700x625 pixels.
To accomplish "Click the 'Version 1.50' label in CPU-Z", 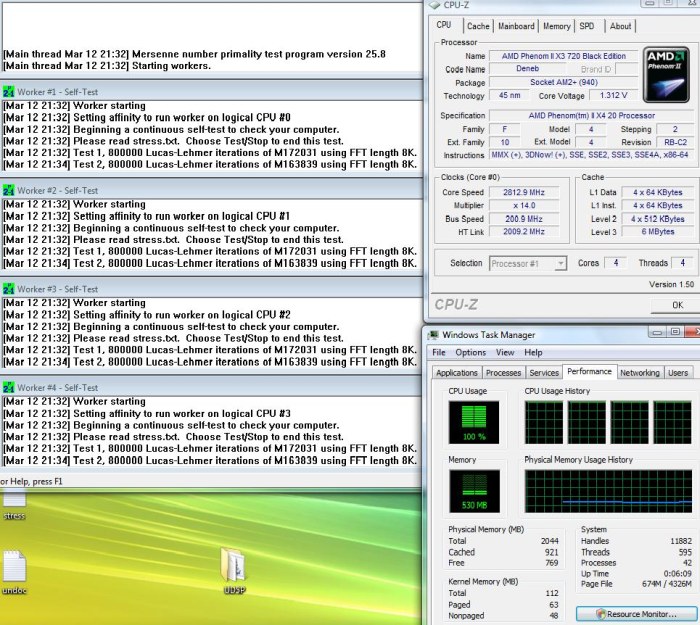I will pos(671,284).
